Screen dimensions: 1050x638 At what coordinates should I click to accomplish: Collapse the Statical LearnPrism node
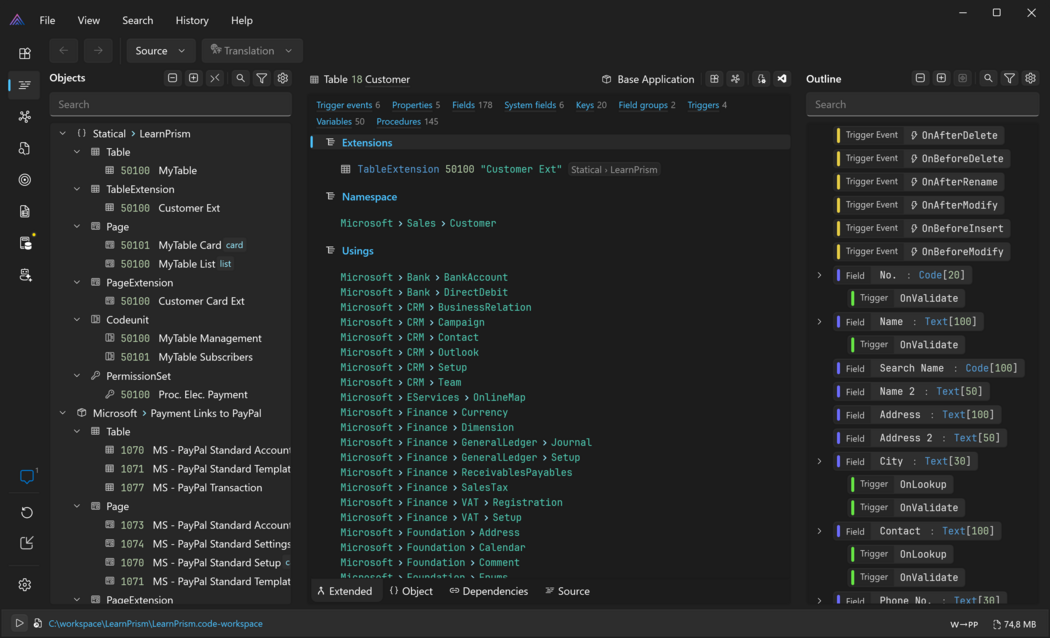63,133
